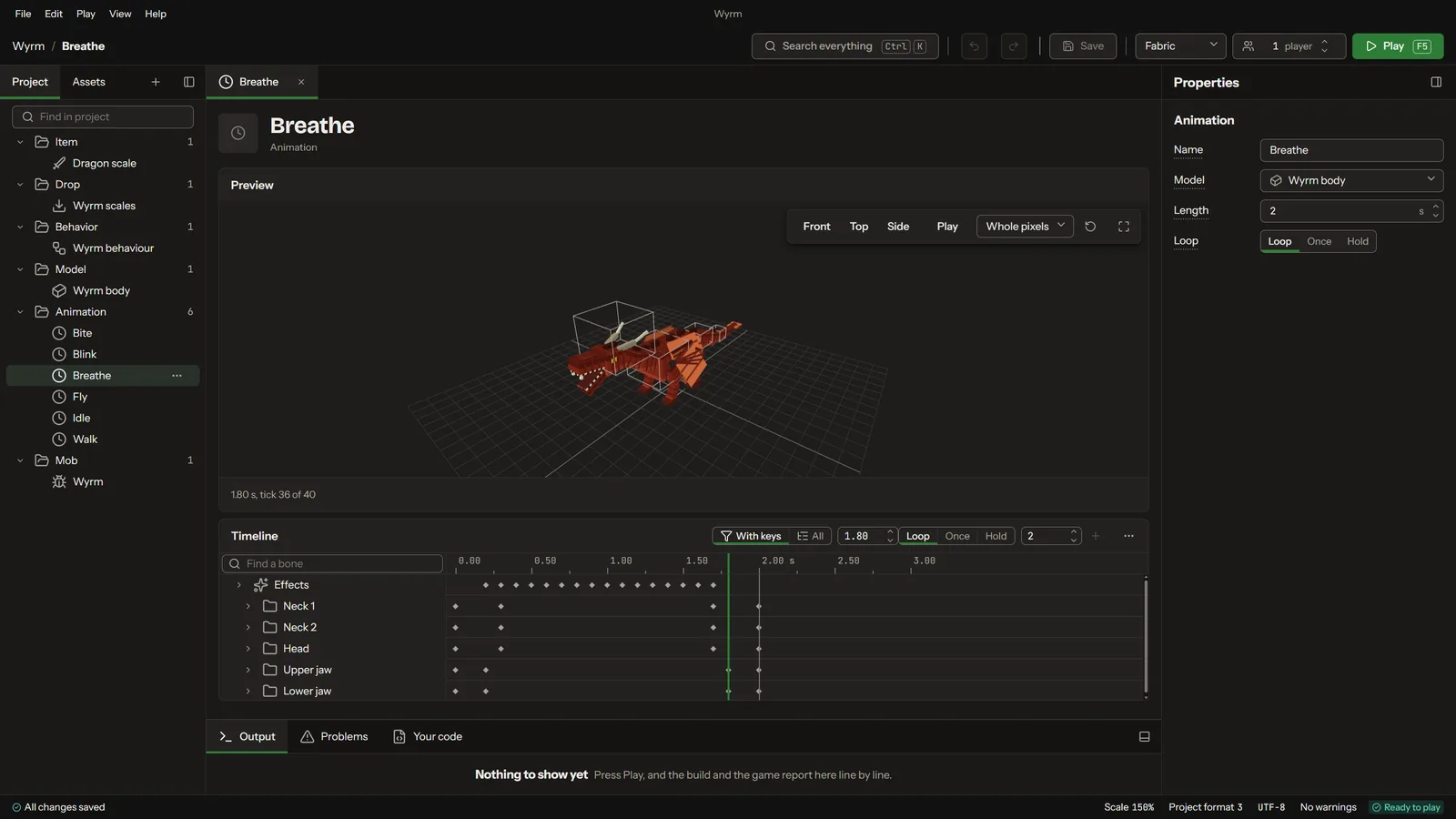Click the green Play button

coord(1397,46)
